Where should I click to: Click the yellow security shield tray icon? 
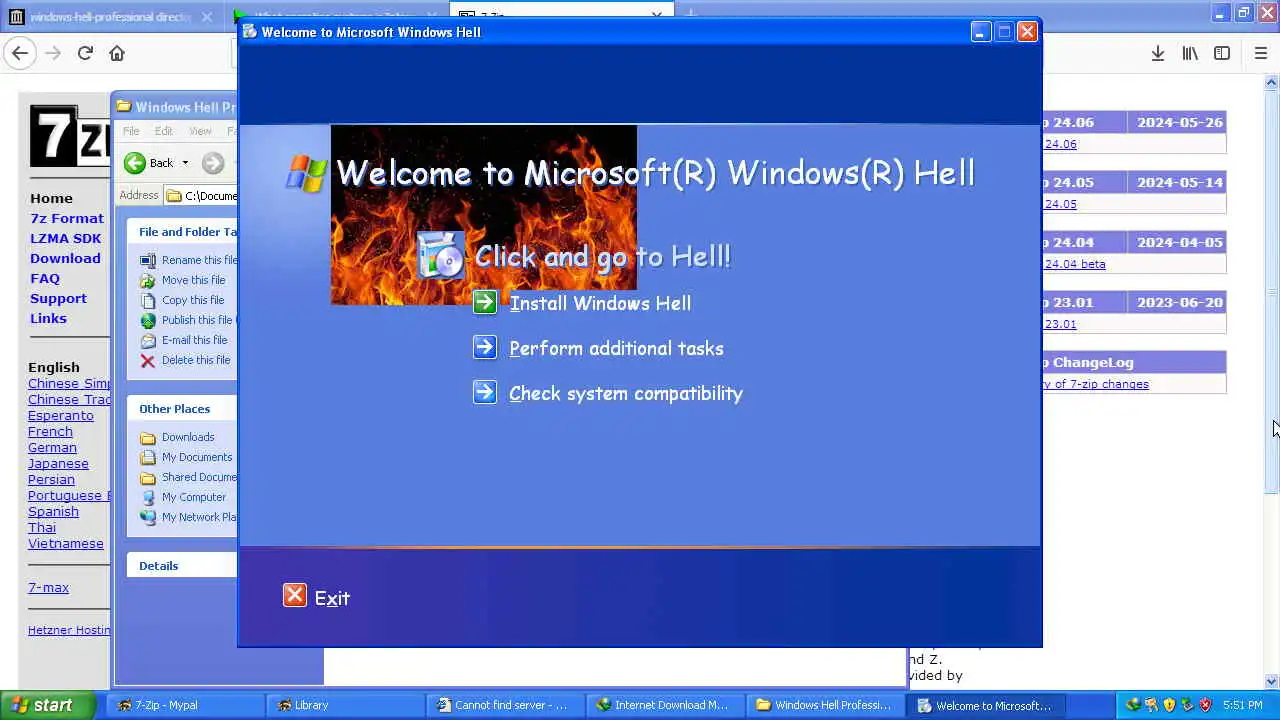point(1169,705)
